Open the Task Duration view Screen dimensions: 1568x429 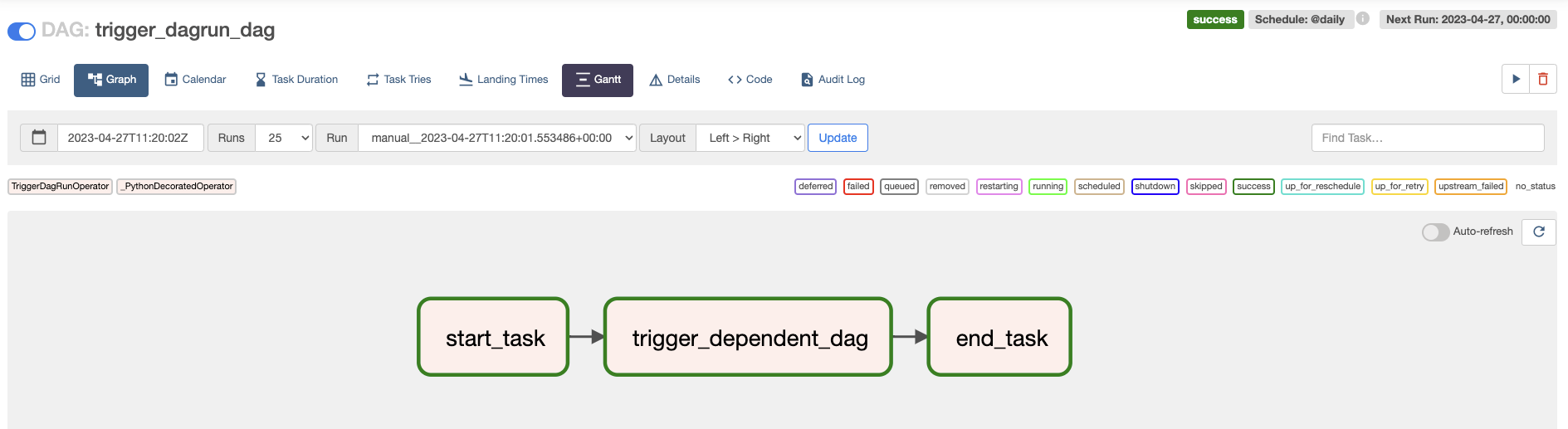pyautogui.click(x=296, y=80)
